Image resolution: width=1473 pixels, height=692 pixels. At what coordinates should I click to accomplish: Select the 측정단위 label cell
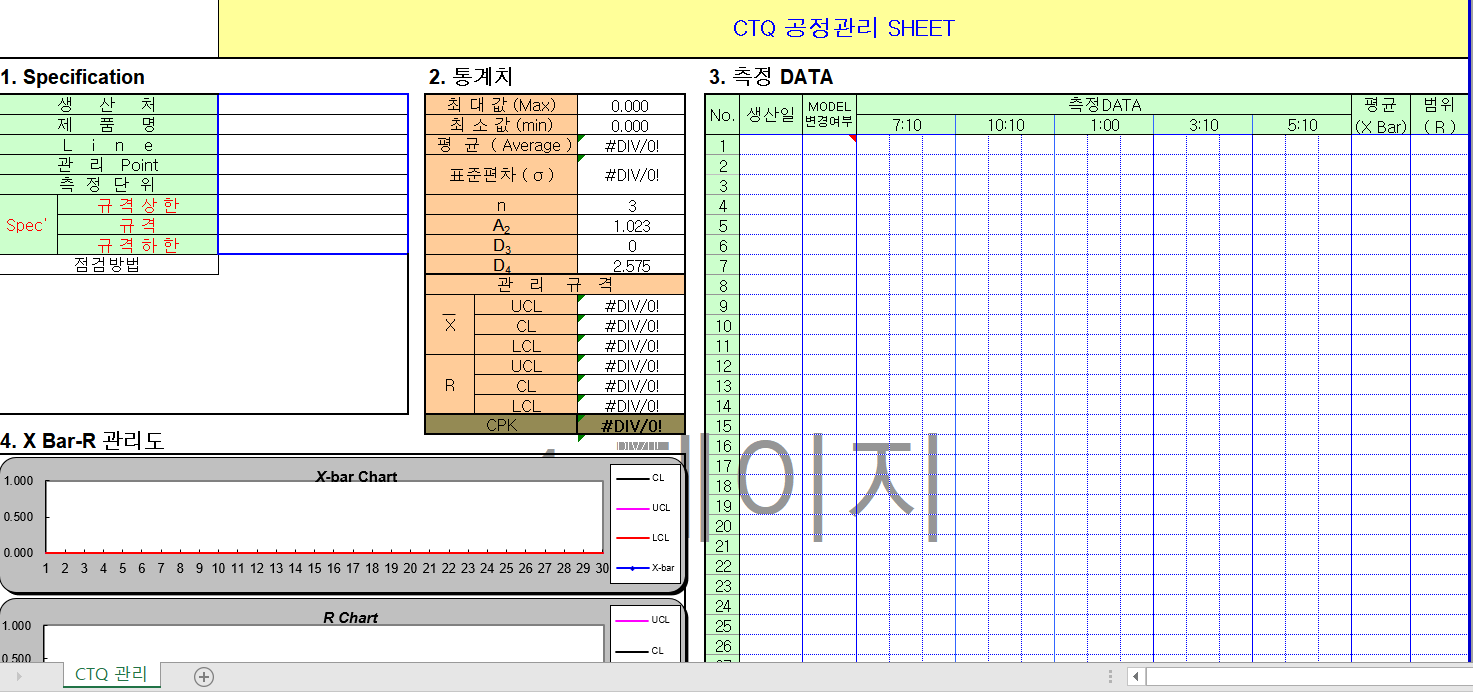pos(108,185)
